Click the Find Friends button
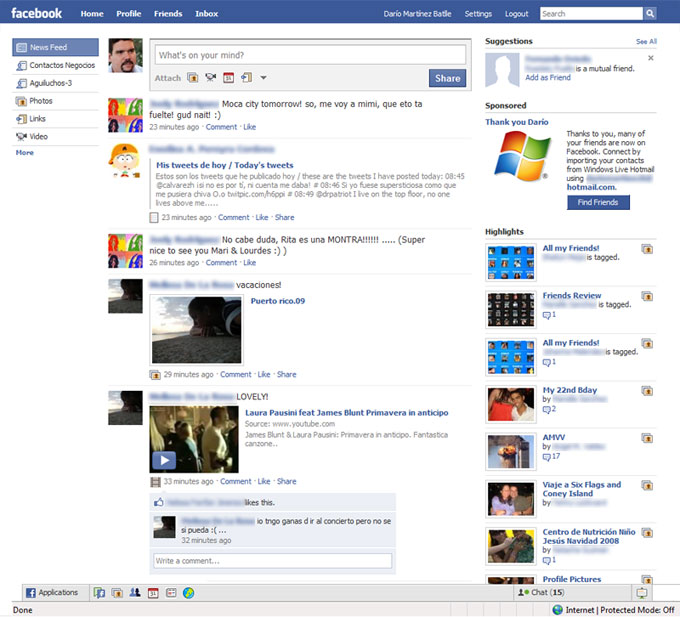Screen dimensions: 680x617 tap(598, 202)
